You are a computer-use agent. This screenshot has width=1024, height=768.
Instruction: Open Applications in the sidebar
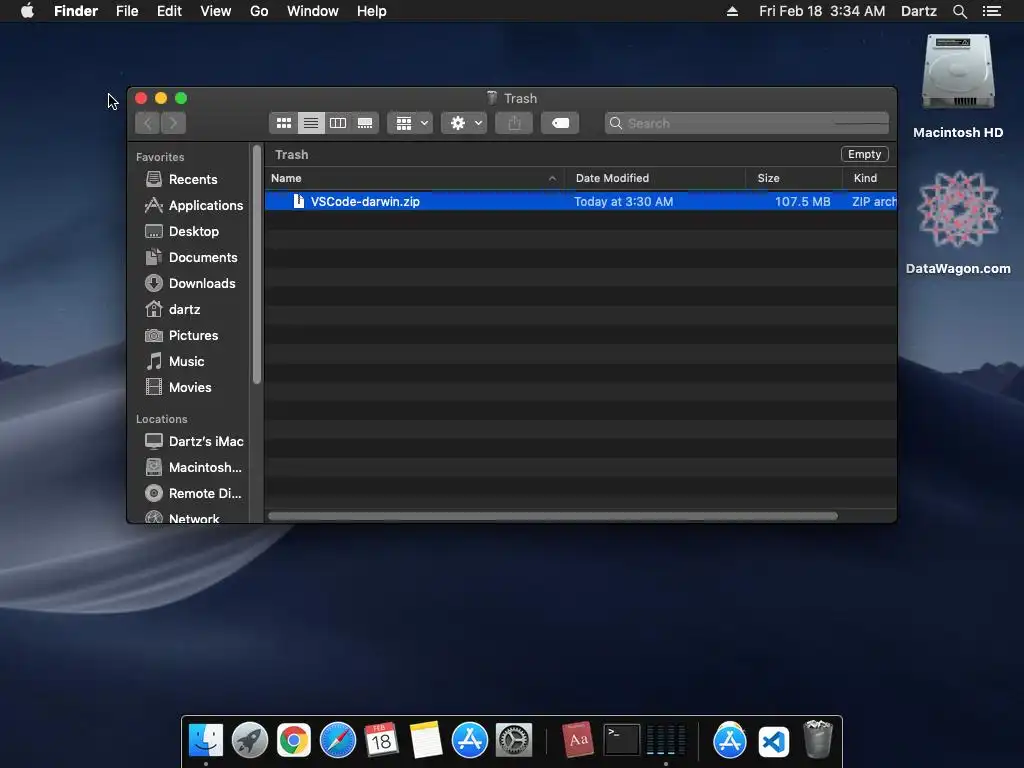[205, 205]
